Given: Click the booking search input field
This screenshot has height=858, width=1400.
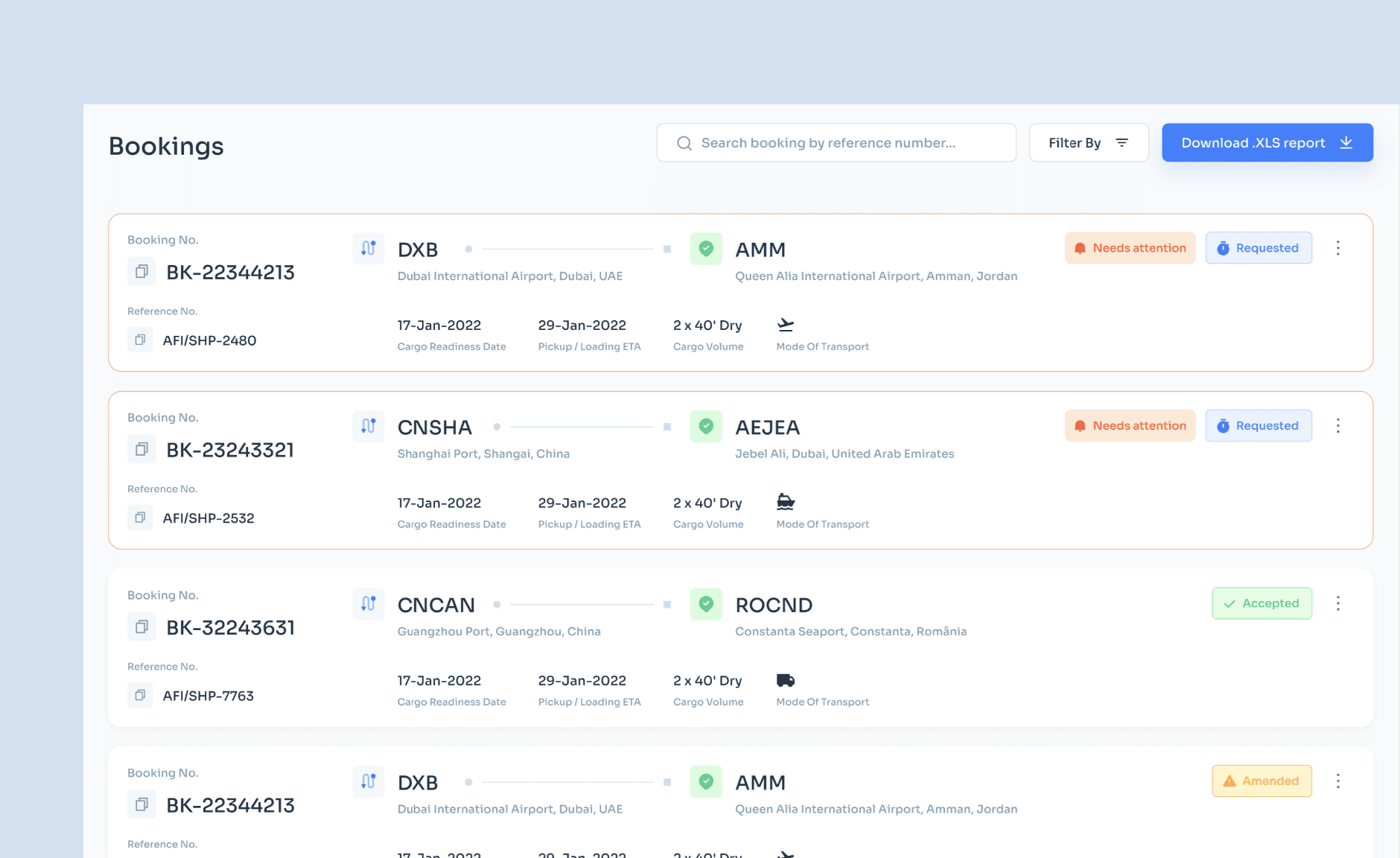Looking at the screenshot, I should point(834,142).
